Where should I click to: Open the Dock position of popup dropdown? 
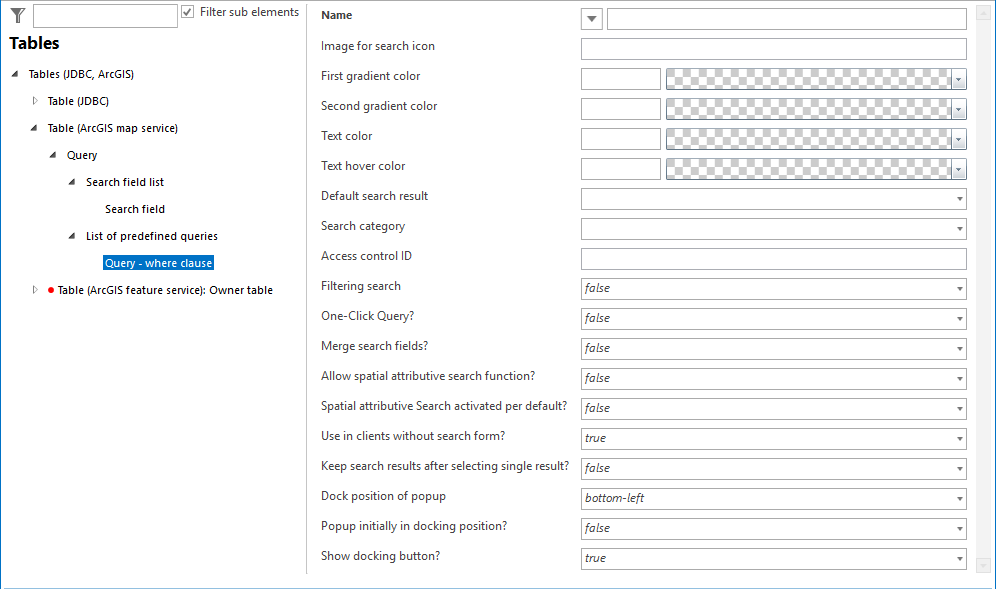[957, 498]
